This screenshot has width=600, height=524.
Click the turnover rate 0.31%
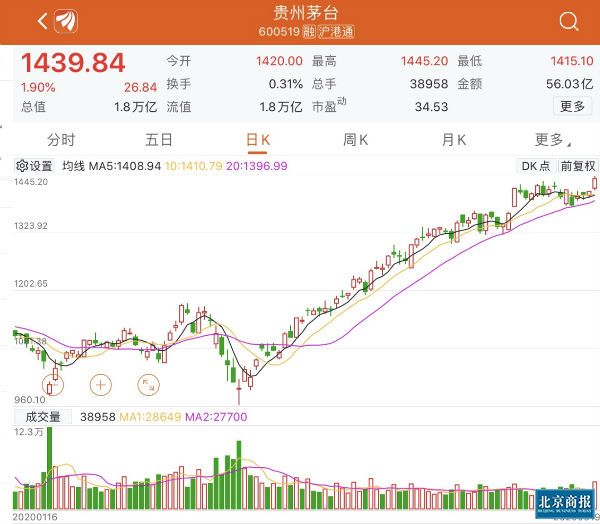286,84
